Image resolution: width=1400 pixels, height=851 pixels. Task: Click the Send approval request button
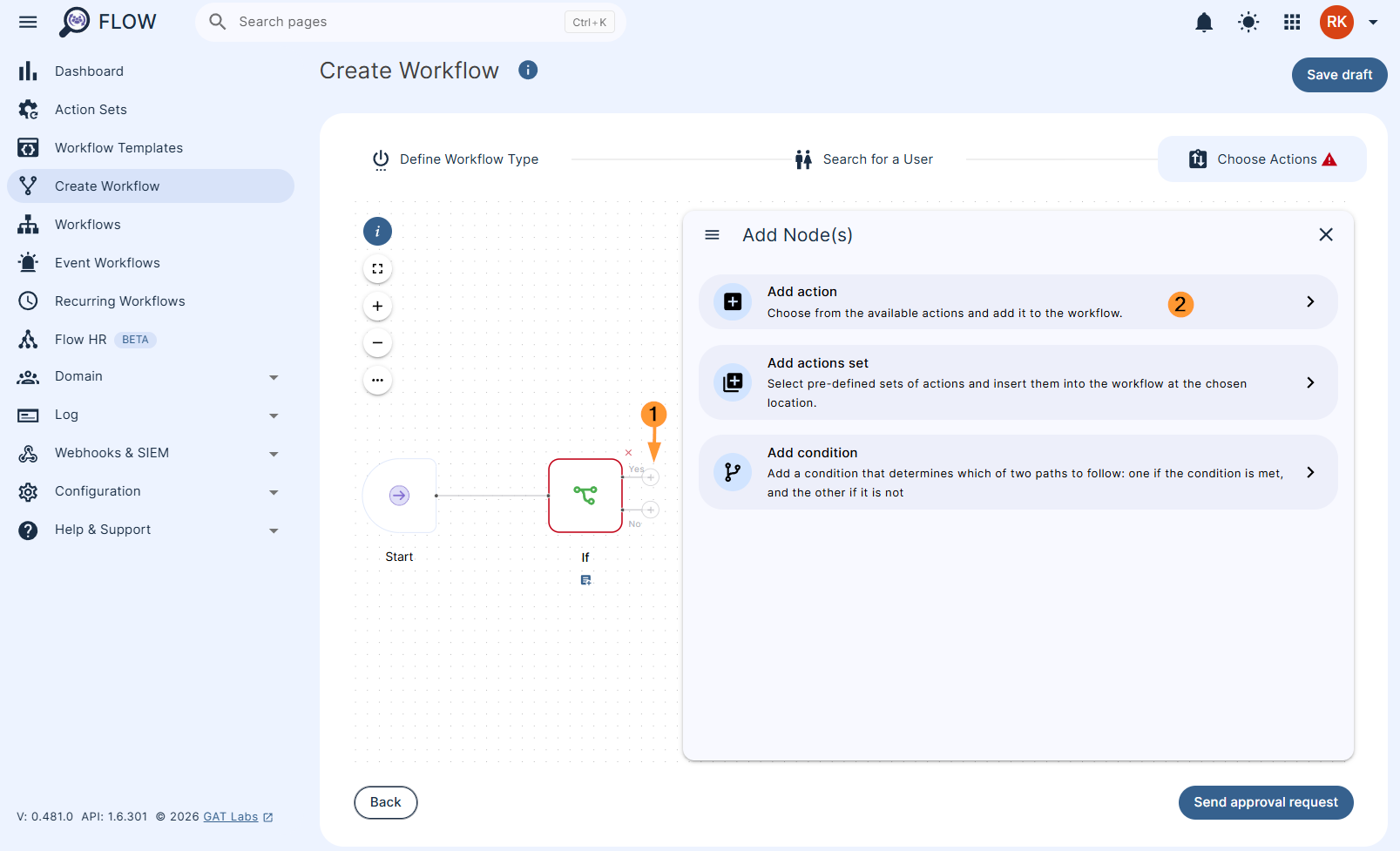tap(1266, 802)
